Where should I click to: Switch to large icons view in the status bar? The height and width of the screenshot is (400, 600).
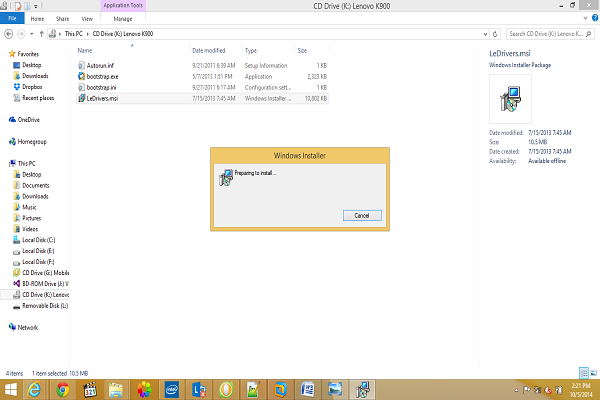(x=594, y=373)
